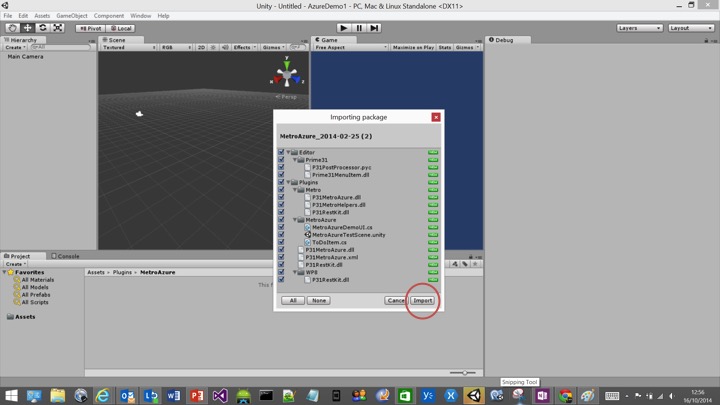The image size is (720, 405).
Task: Open the Component menu
Action: pos(109,16)
